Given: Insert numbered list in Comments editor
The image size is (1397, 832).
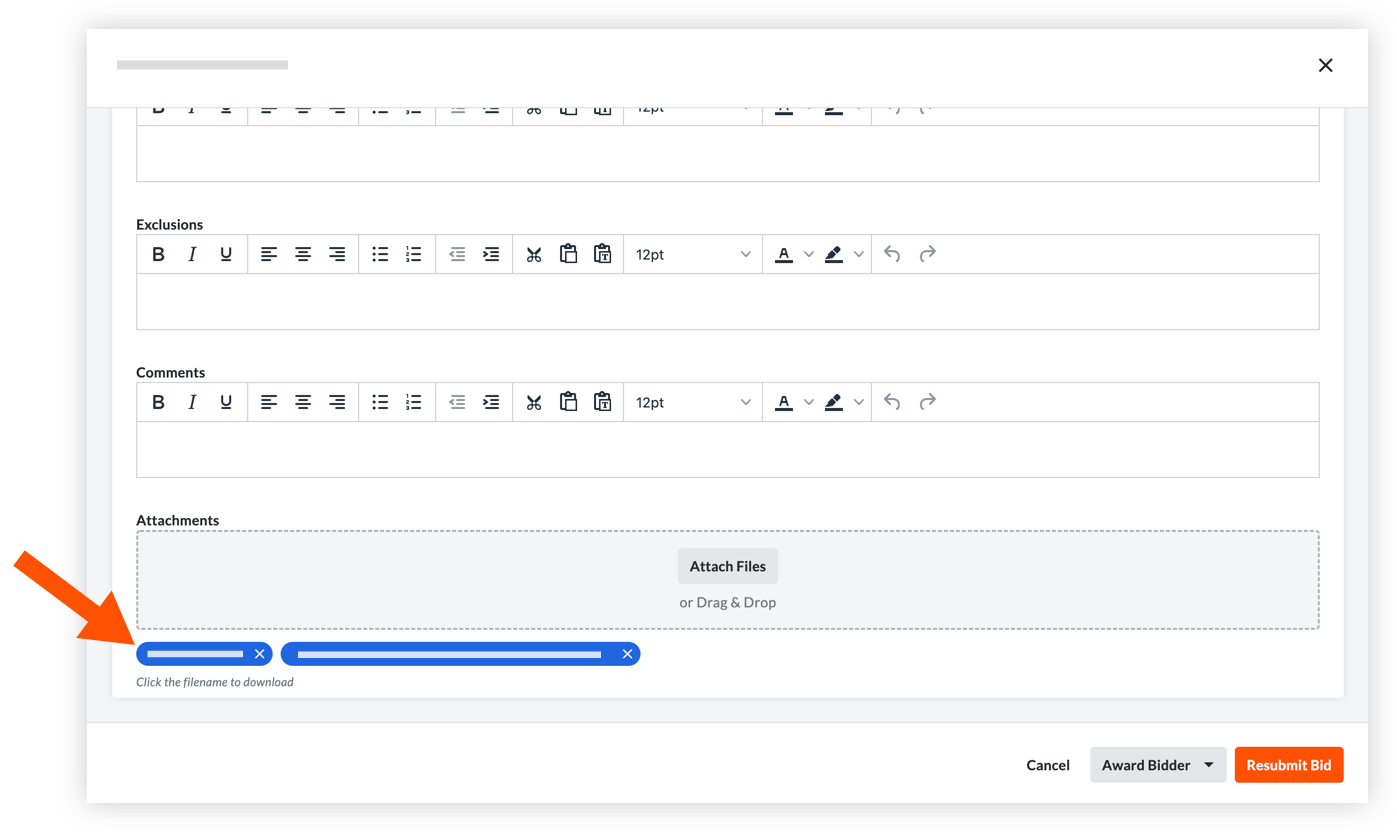Looking at the screenshot, I should [414, 402].
